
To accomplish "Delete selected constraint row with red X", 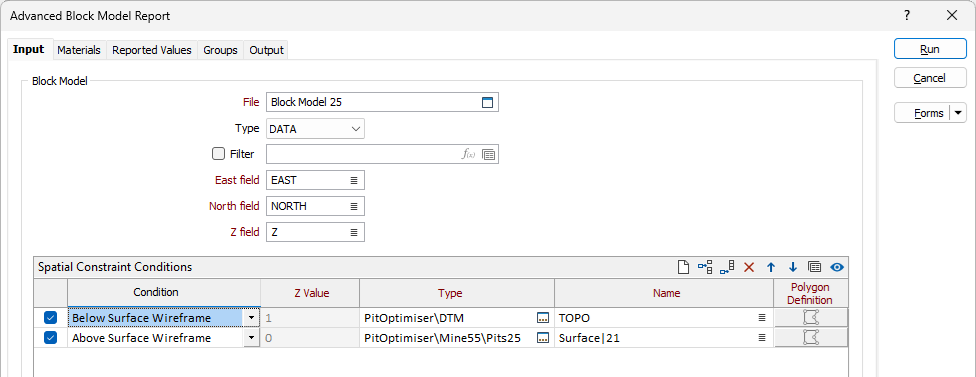I will 749,268.
